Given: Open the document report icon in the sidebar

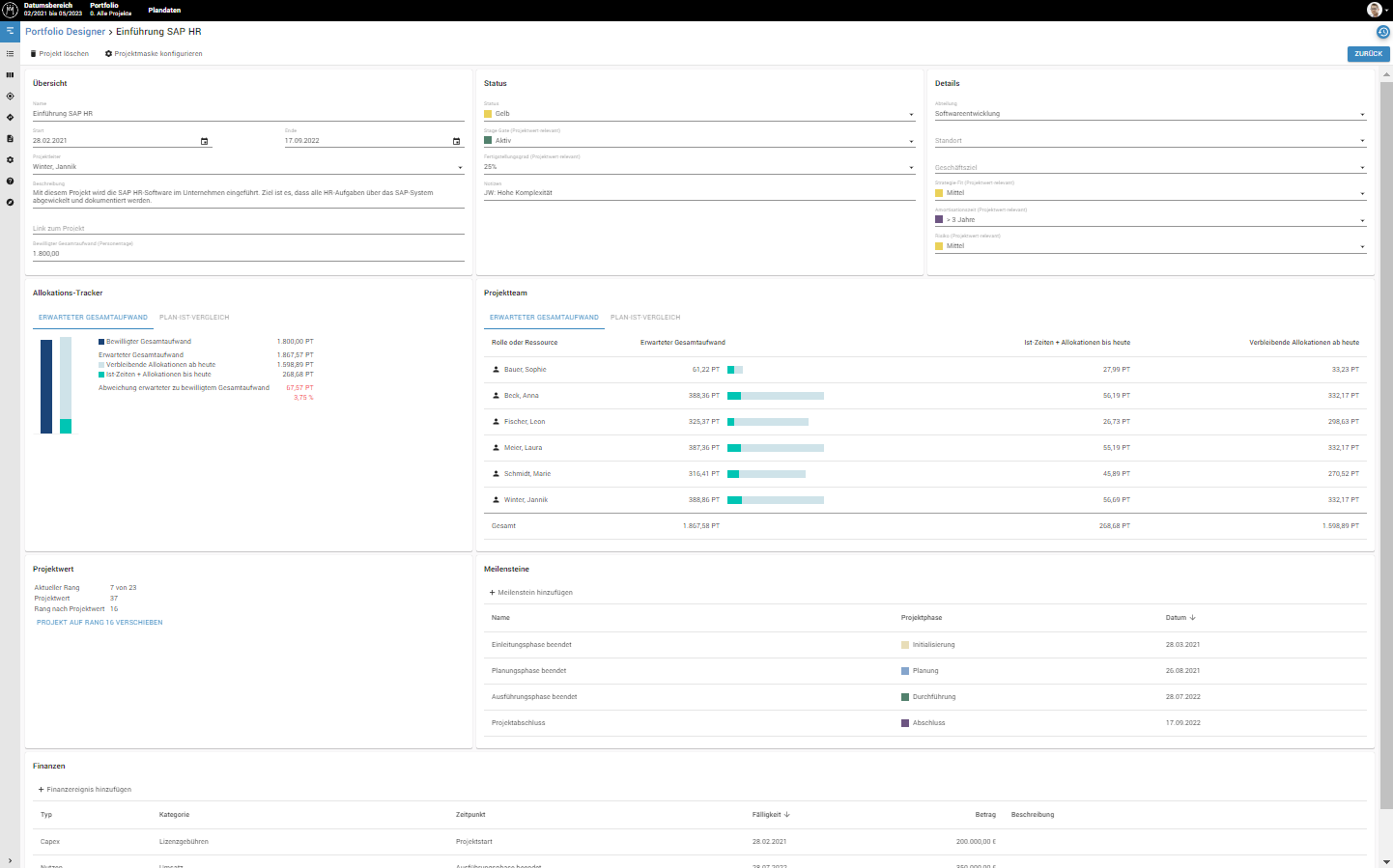Looking at the screenshot, I should [x=10, y=139].
